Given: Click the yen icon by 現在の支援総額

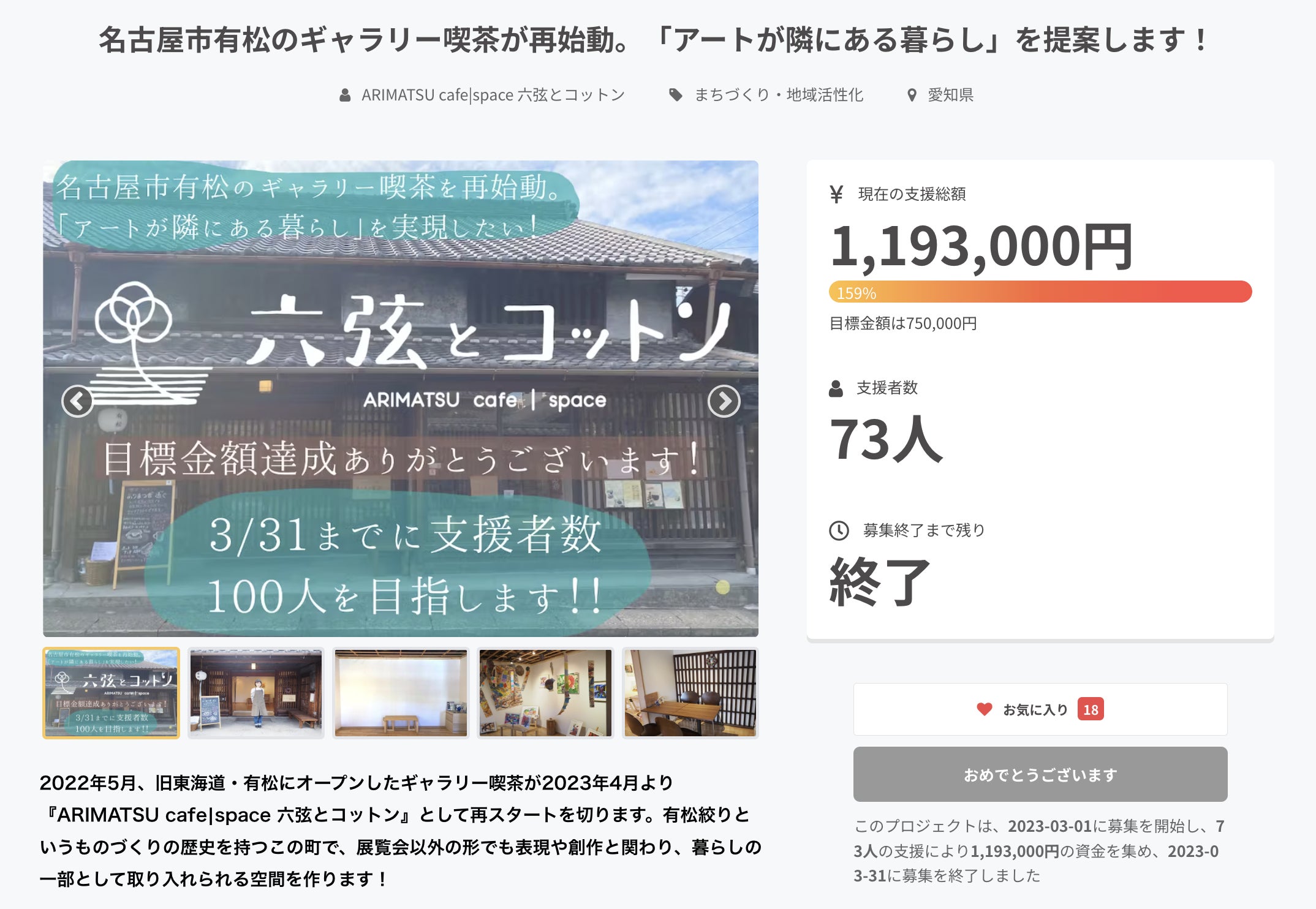Looking at the screenshot, I should [x=836, y=194].
